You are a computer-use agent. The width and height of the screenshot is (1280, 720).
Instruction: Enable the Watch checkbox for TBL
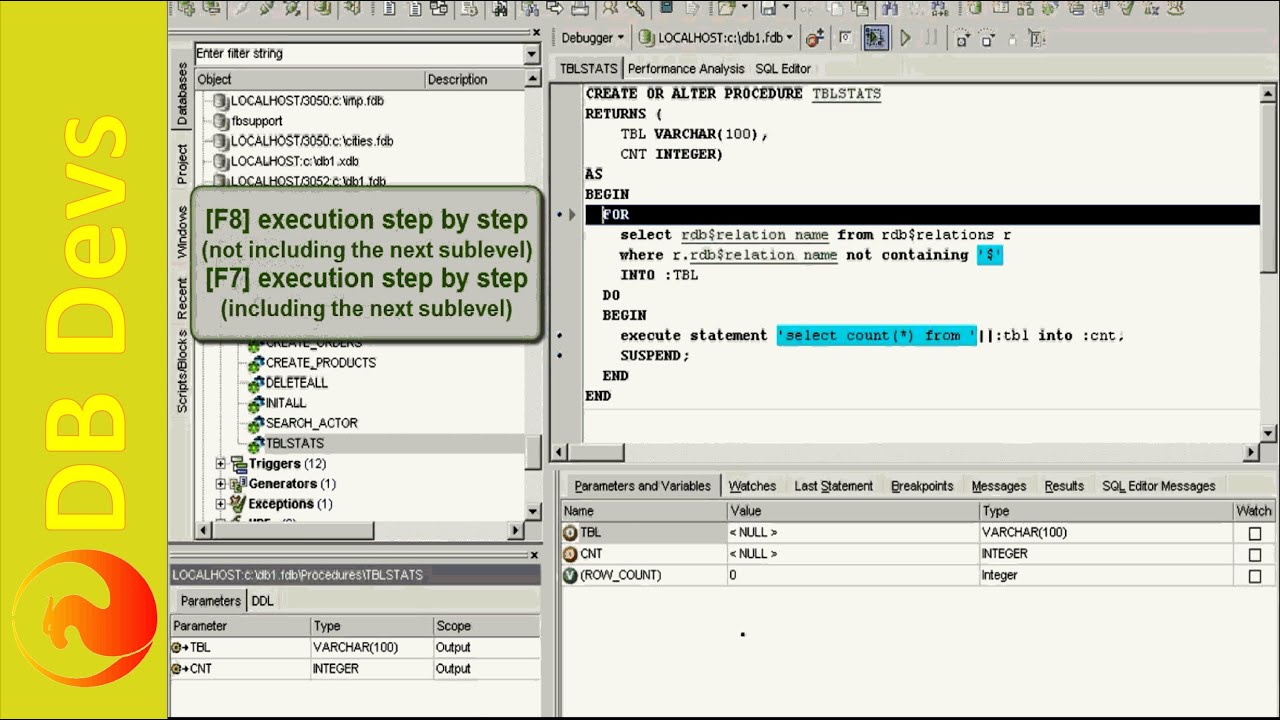coord(1254,534)
